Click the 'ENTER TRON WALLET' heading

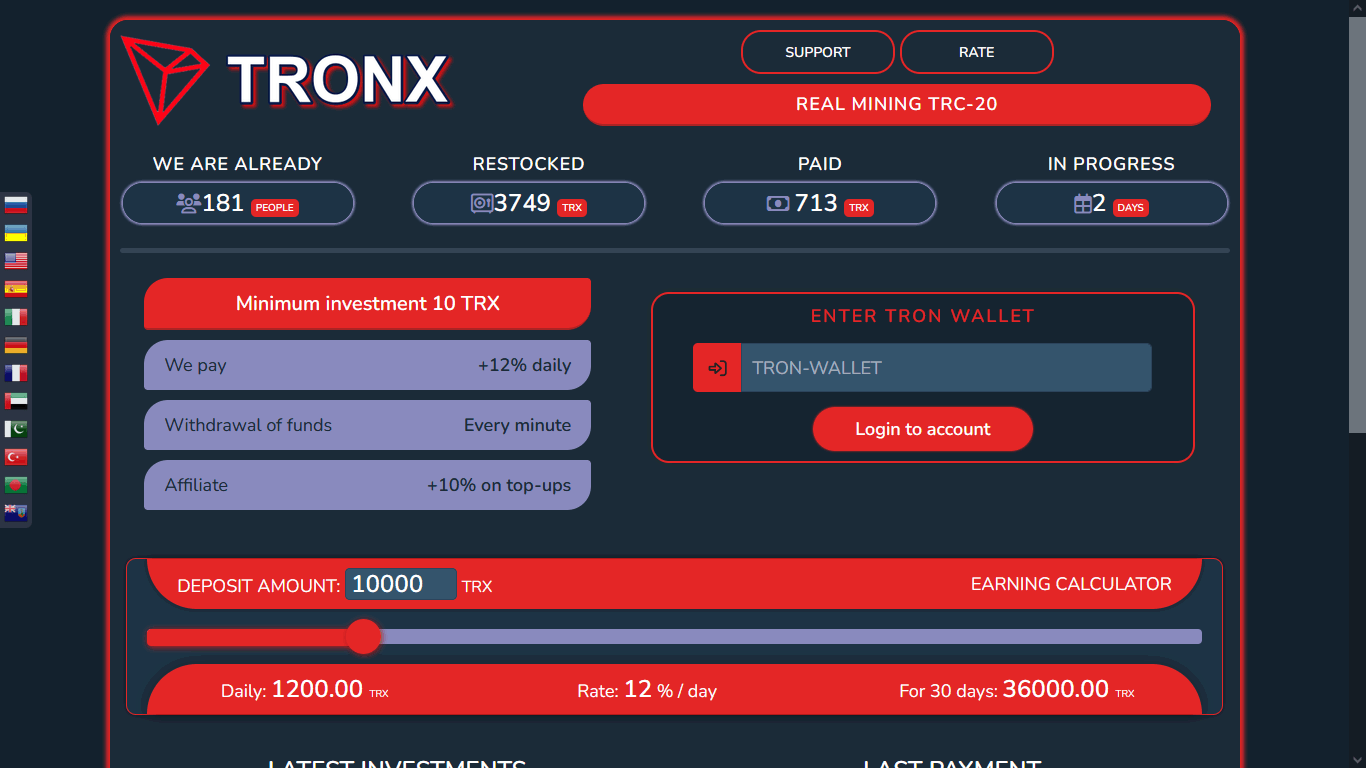coord(922,316)
